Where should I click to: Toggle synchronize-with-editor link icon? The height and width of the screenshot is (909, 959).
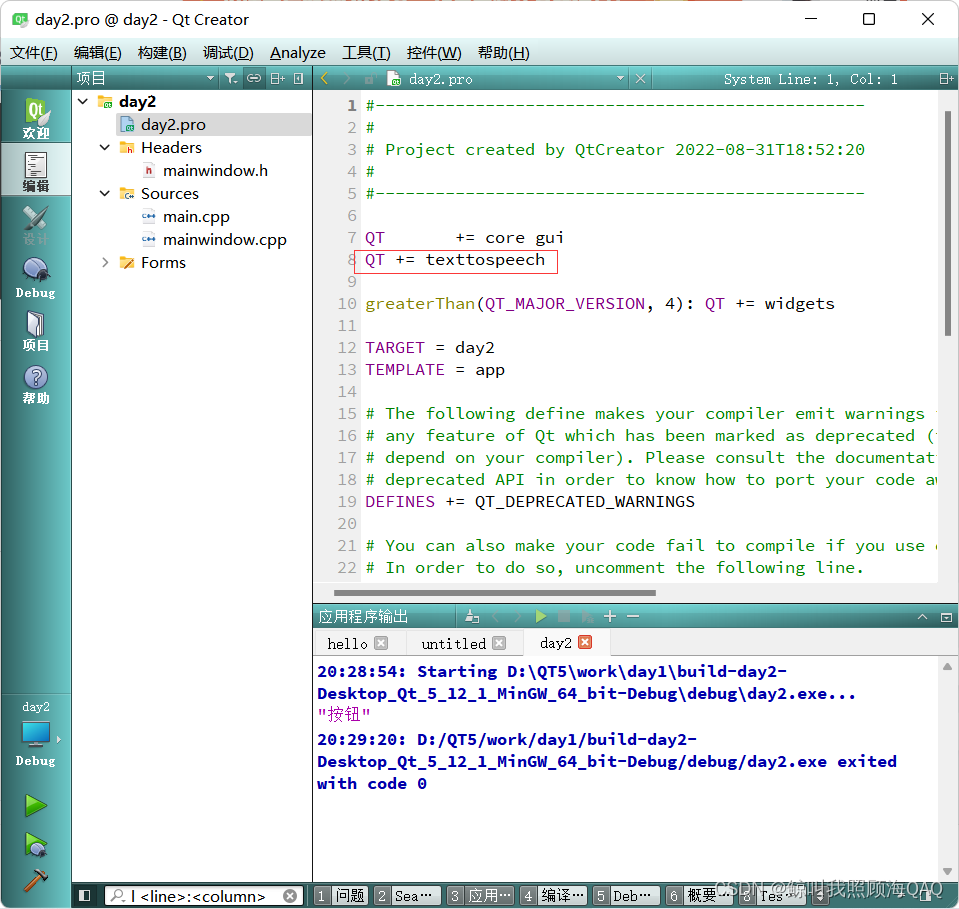(x=253, y=77)
